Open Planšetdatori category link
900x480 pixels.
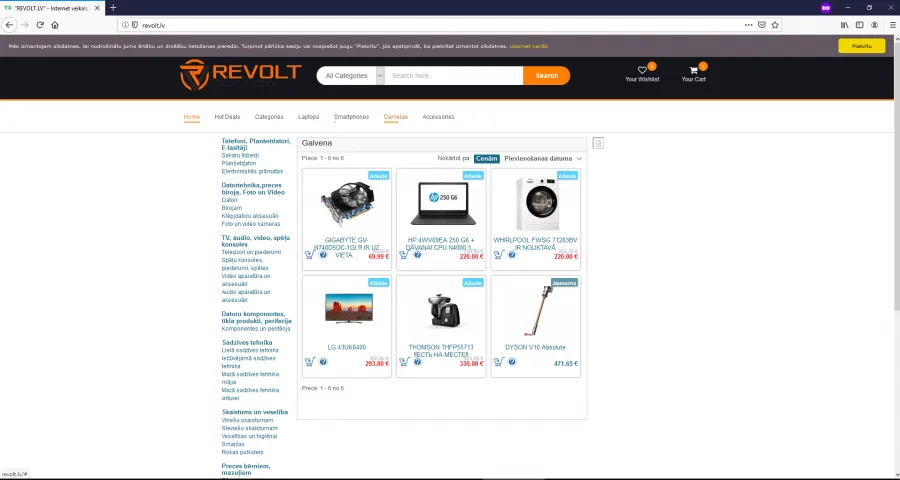click(x=239, y=163)
